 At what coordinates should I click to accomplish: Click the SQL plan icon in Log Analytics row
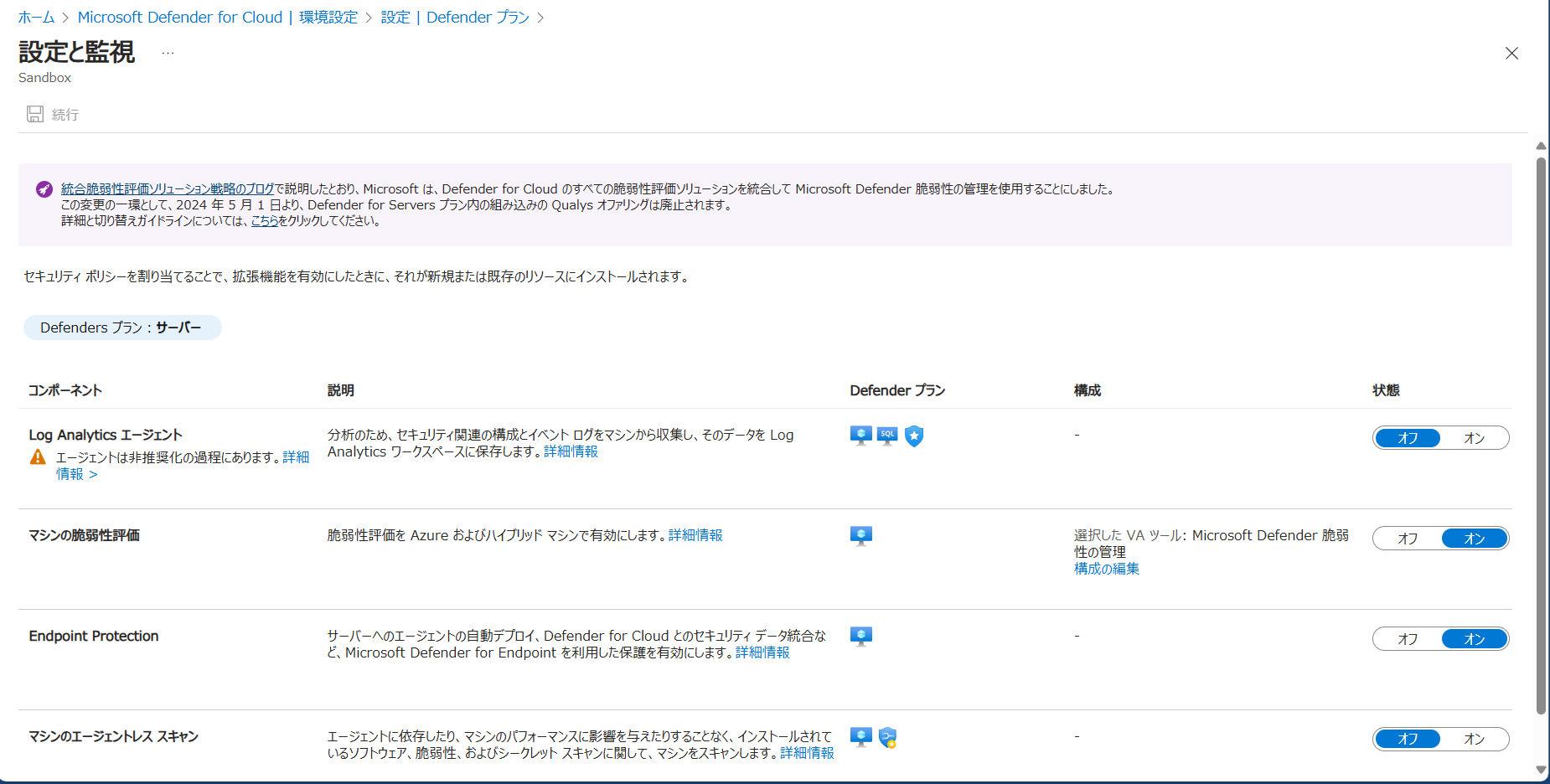coord(887,436)
